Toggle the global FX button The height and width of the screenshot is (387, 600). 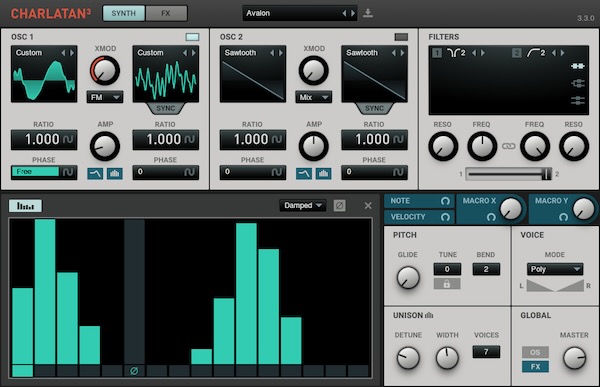(535, 367)
